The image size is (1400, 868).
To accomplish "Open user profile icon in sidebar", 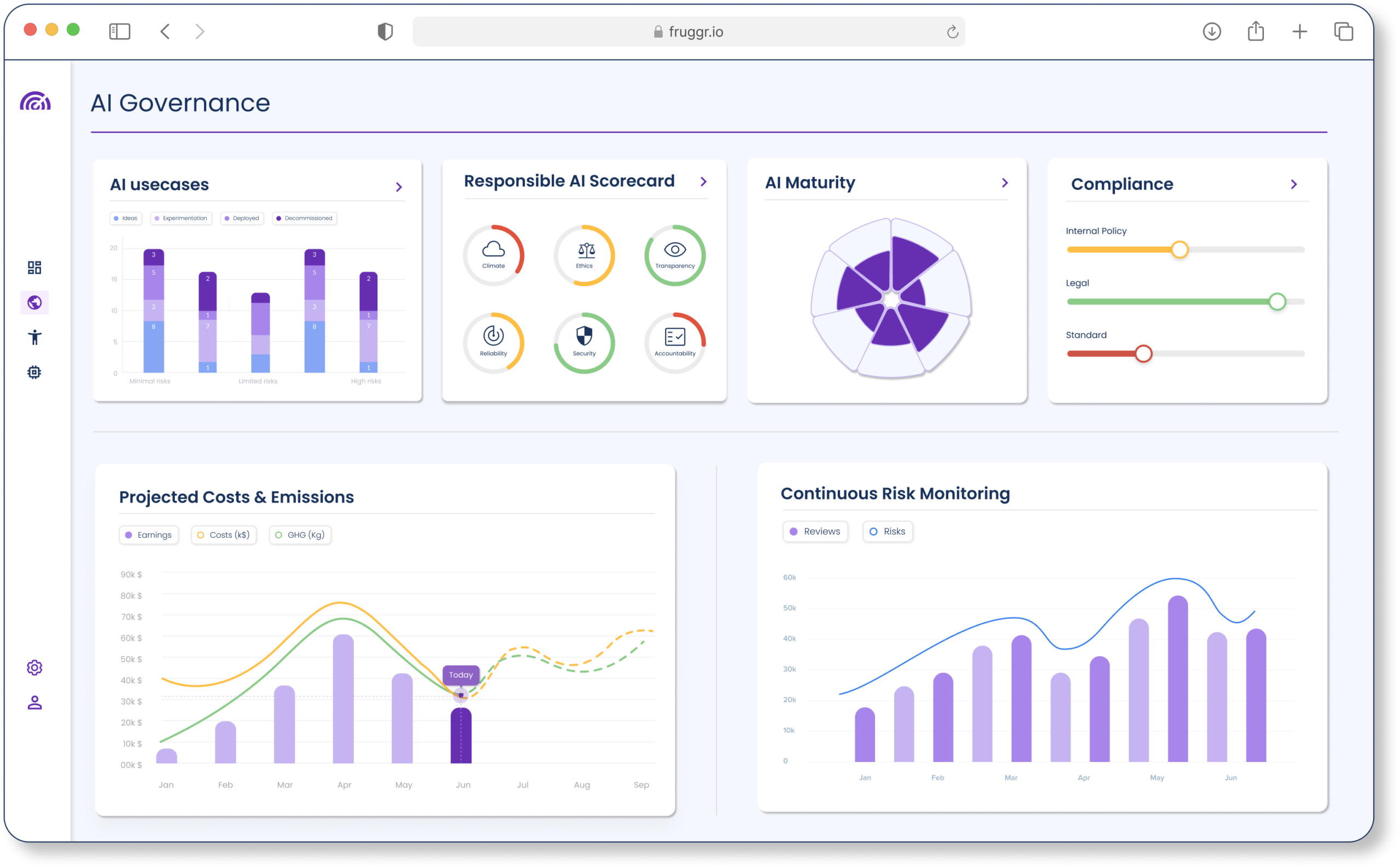I will click(x=34, y=703).
